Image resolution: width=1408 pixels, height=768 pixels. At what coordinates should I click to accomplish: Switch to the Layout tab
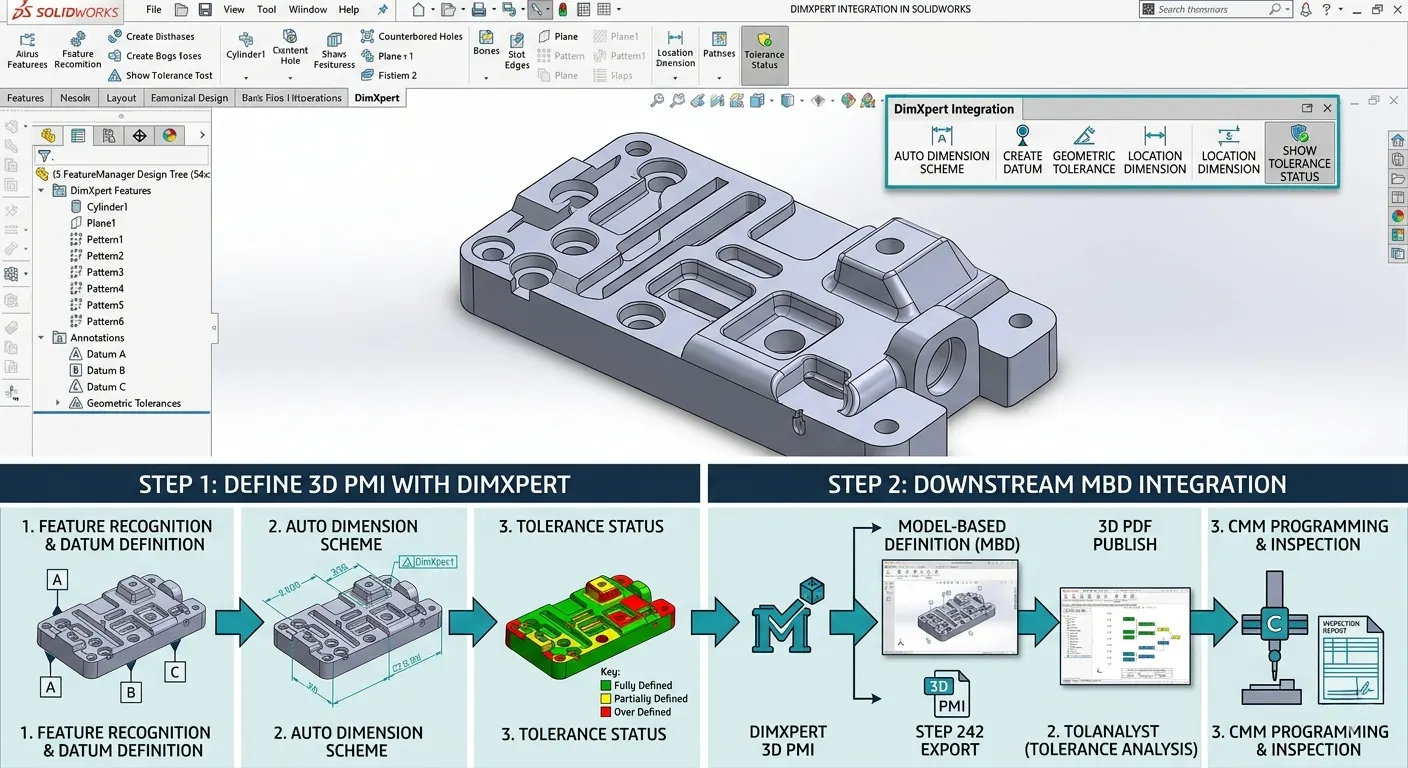(121, 98)
